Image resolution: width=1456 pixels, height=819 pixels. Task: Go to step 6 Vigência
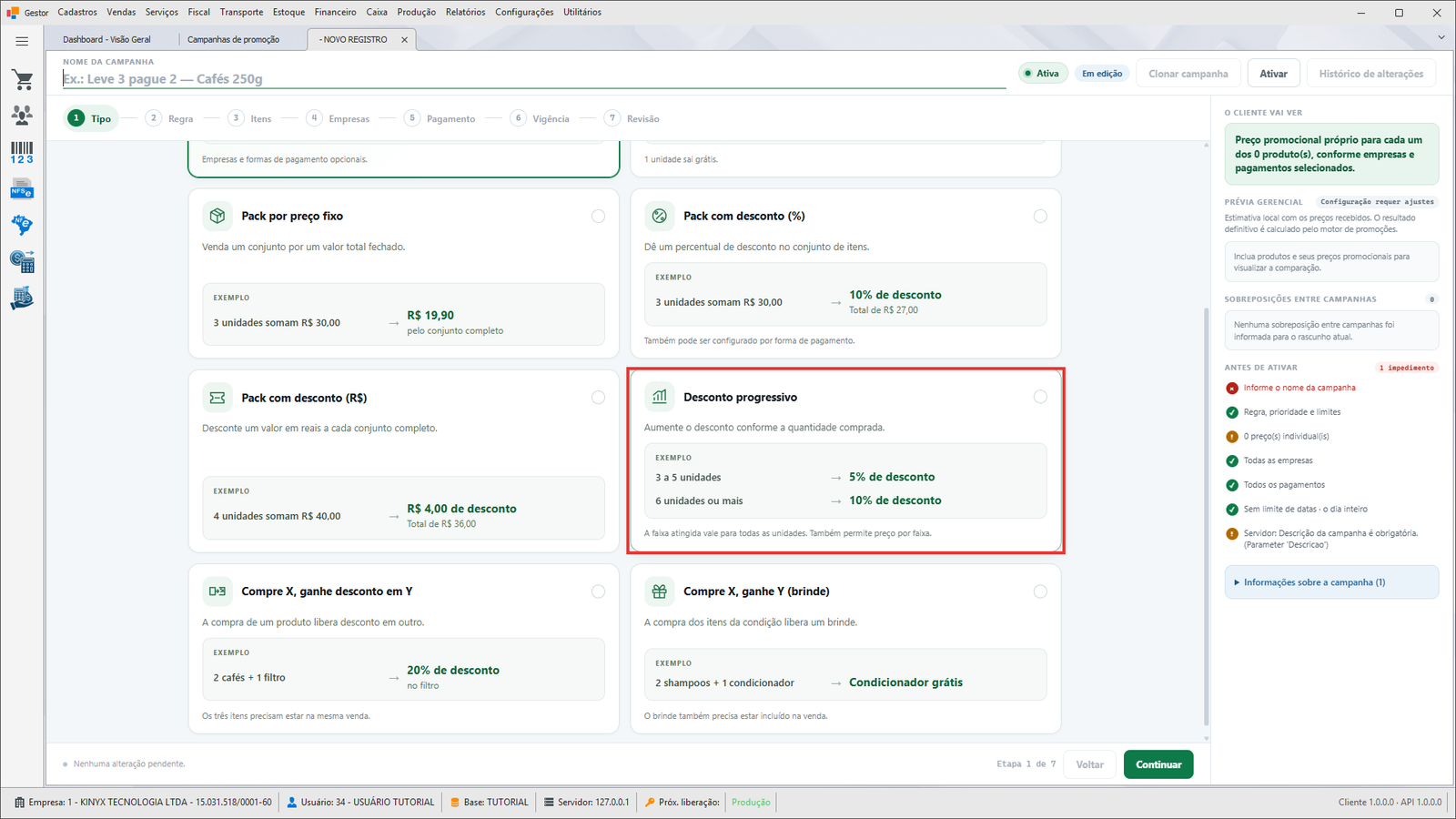click(x=541, y=118)
